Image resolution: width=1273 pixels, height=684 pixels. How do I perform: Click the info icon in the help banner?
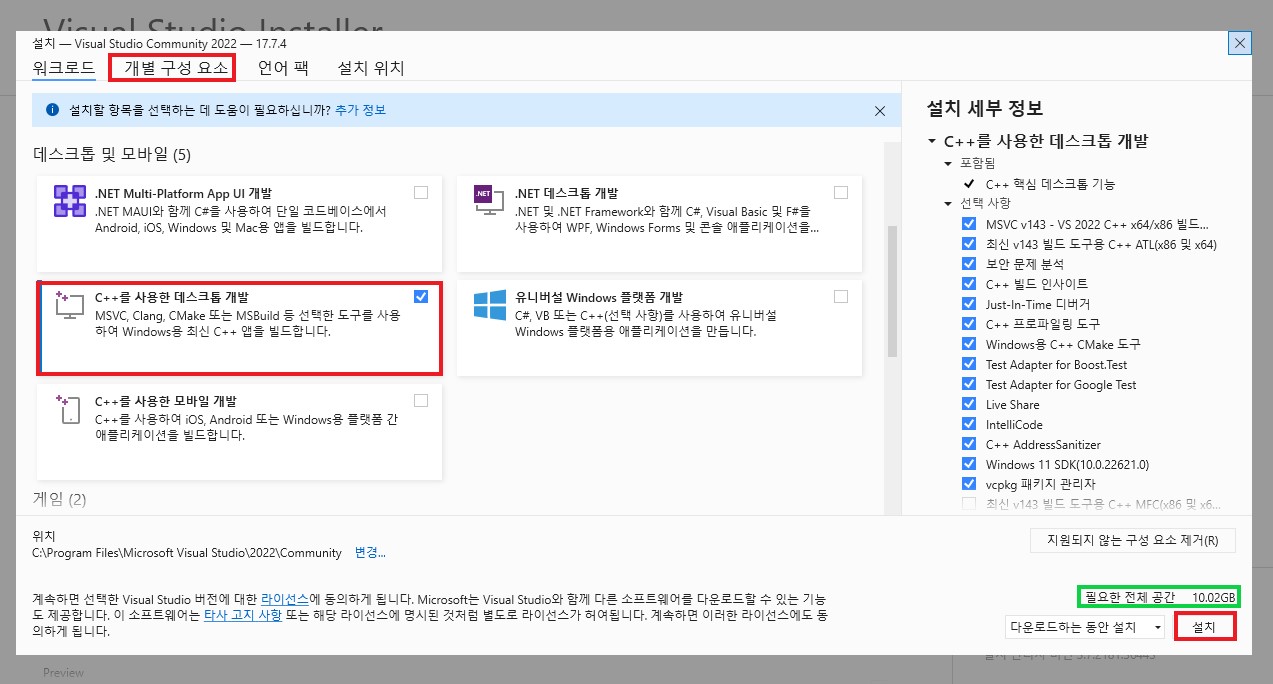[52, 110]
